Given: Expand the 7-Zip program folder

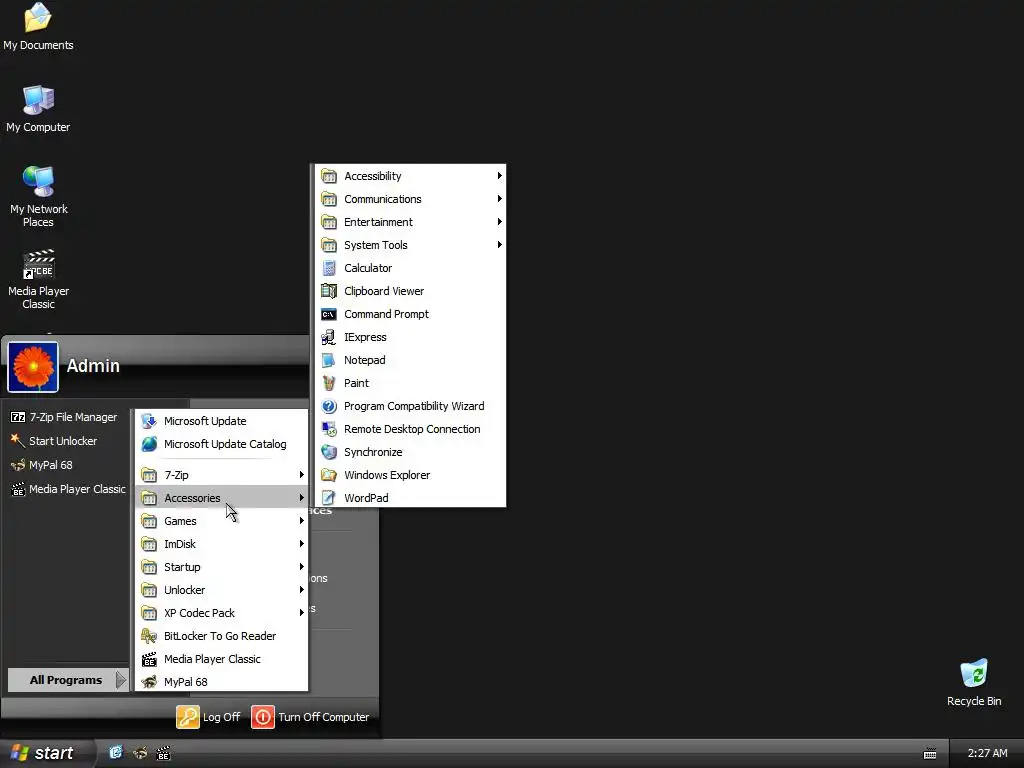Looking at the screenshot, I should click(221, 475).
